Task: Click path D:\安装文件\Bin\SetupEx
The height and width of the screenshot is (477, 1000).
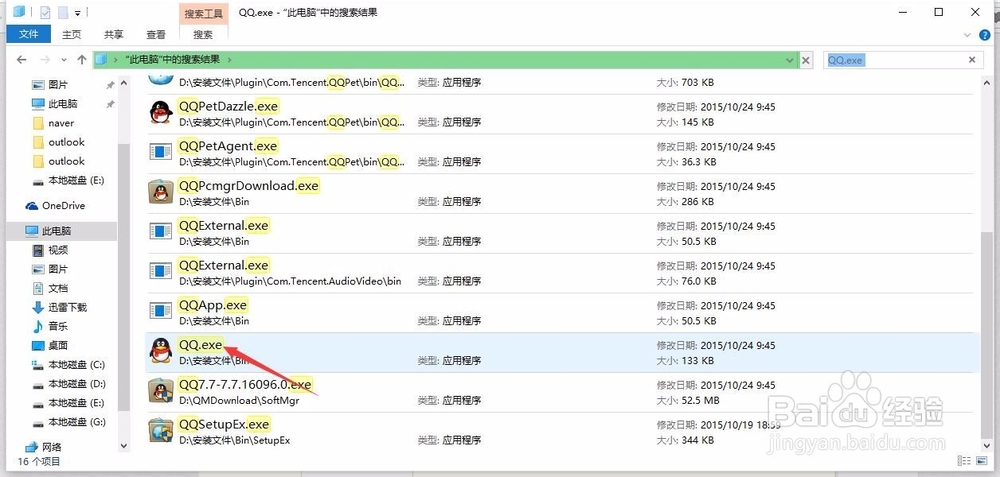Action: pyautogui.click(x=235, y=440)
